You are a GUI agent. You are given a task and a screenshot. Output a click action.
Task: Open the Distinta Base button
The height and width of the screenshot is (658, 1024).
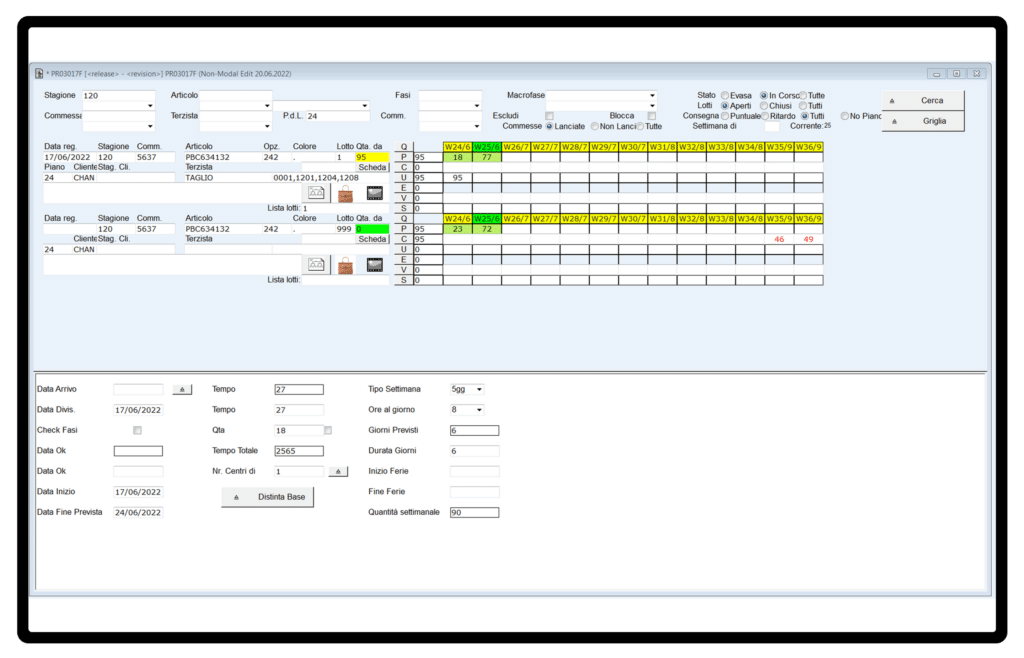tap(267, 497)
